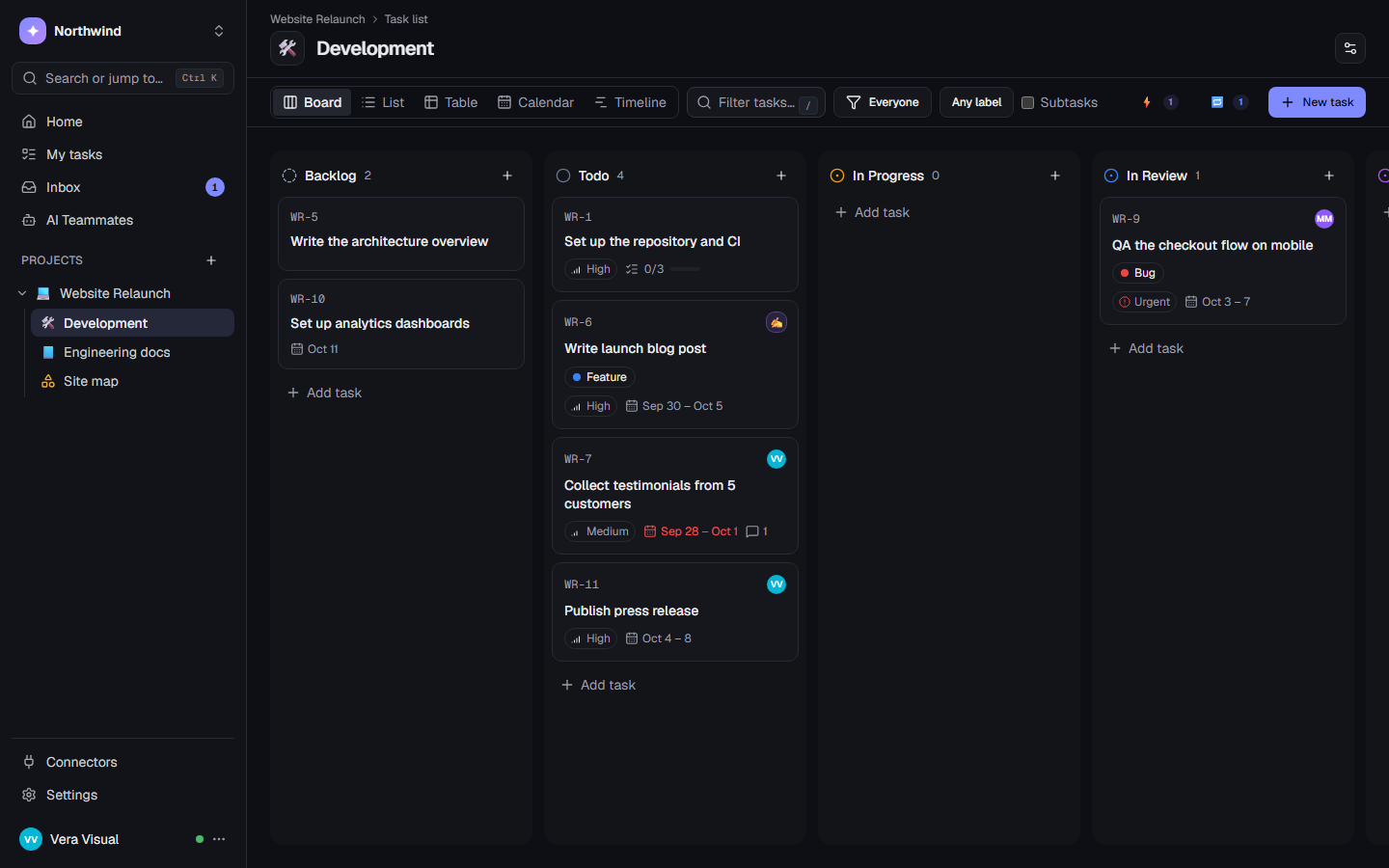Click the plus icon in Todo header
The image size is (1389, 868).
(x=781, y=176)
